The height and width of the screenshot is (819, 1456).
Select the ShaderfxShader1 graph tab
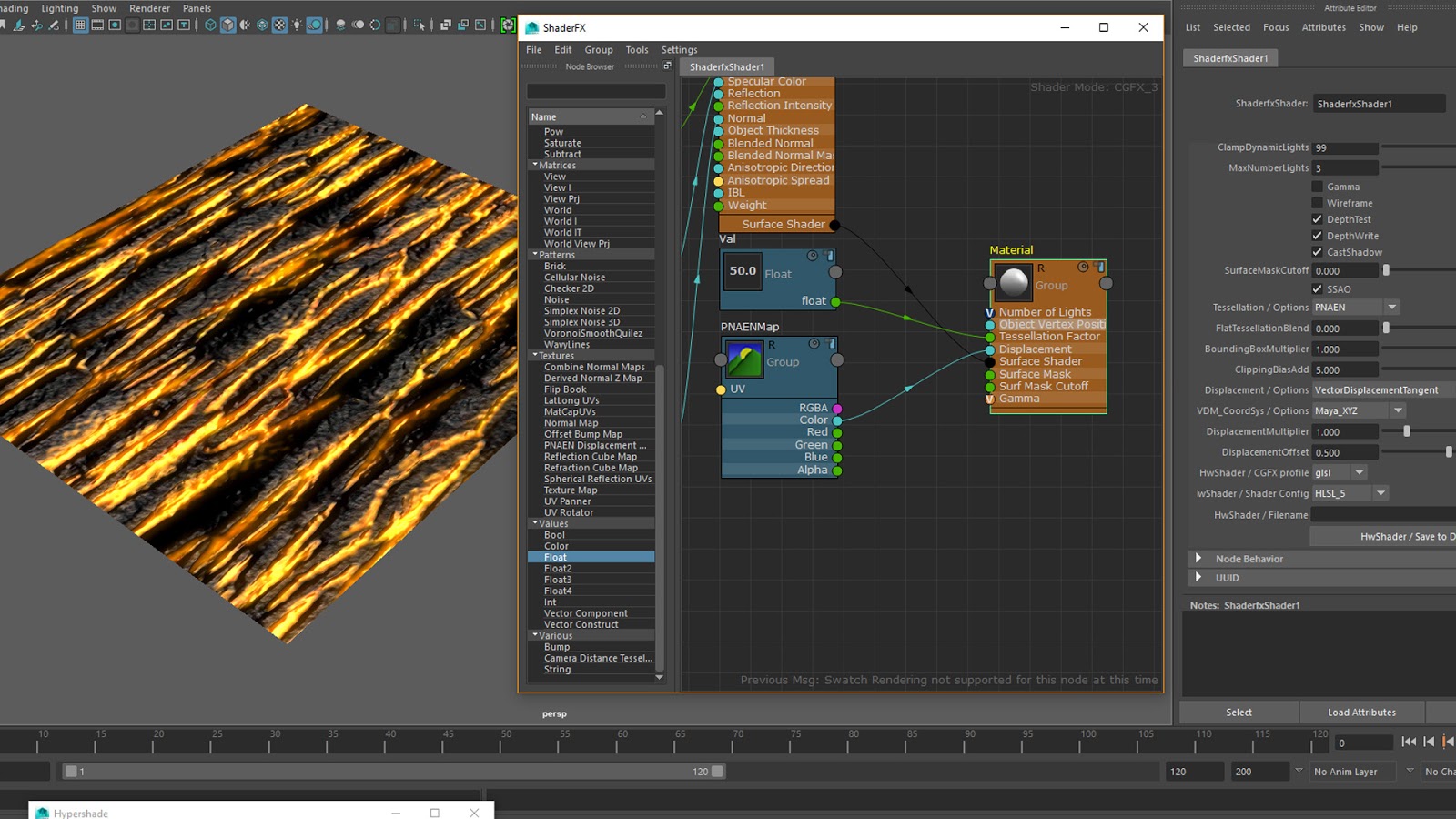point(726,66)
